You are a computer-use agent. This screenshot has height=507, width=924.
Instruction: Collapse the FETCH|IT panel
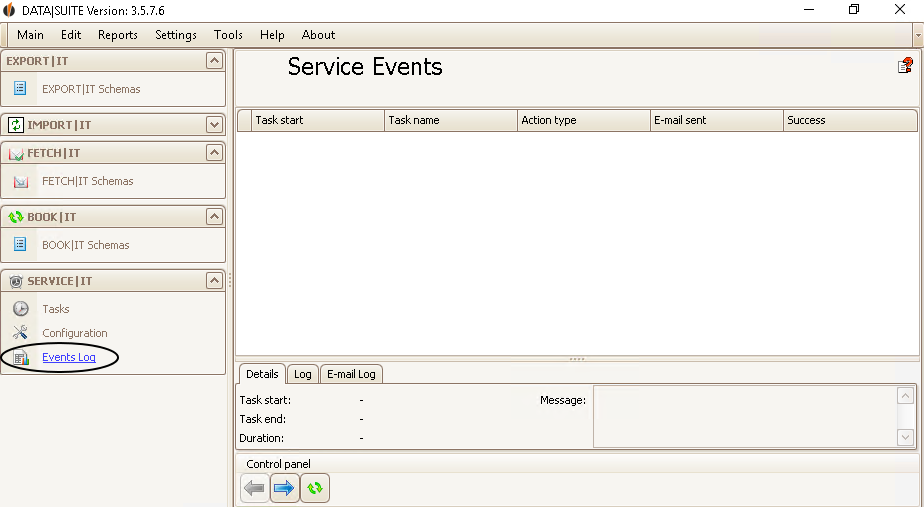click(214, 153)
